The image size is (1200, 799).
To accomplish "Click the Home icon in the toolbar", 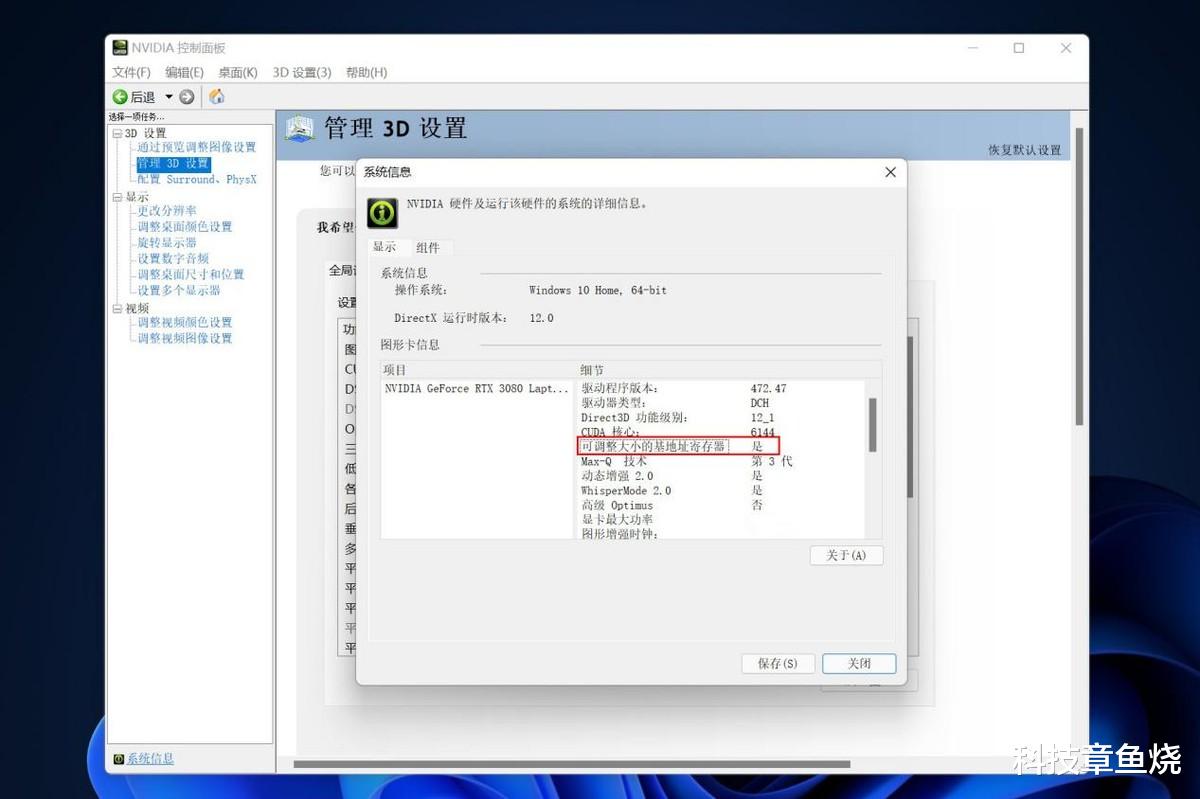I will [x=217, y=96].
